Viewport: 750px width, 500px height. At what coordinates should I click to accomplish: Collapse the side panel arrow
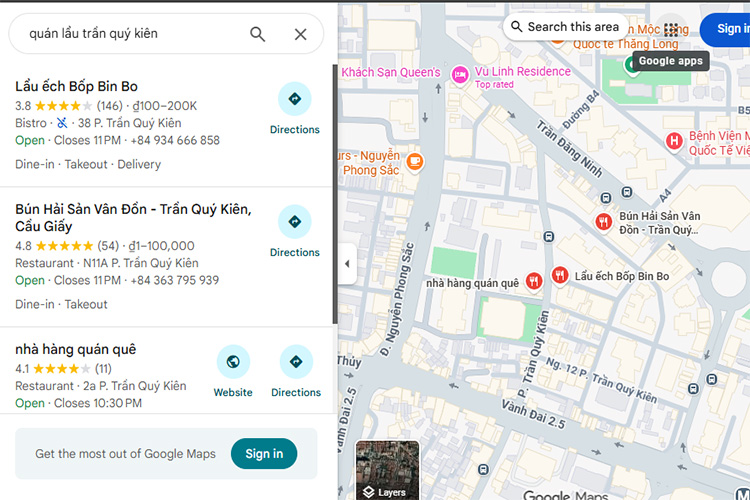(347, 264)
